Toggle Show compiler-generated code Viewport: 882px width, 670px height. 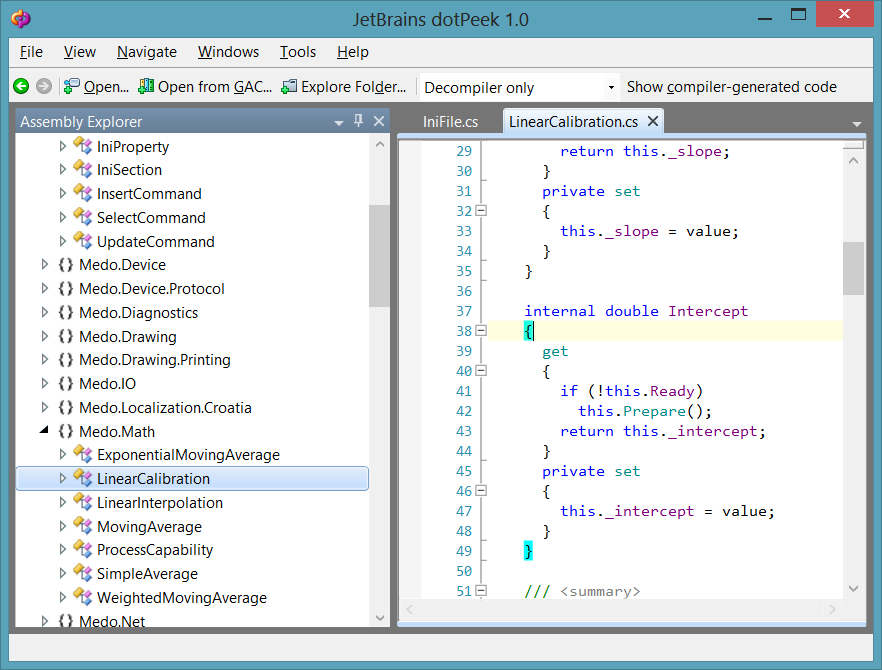click(x=731, y=87)
